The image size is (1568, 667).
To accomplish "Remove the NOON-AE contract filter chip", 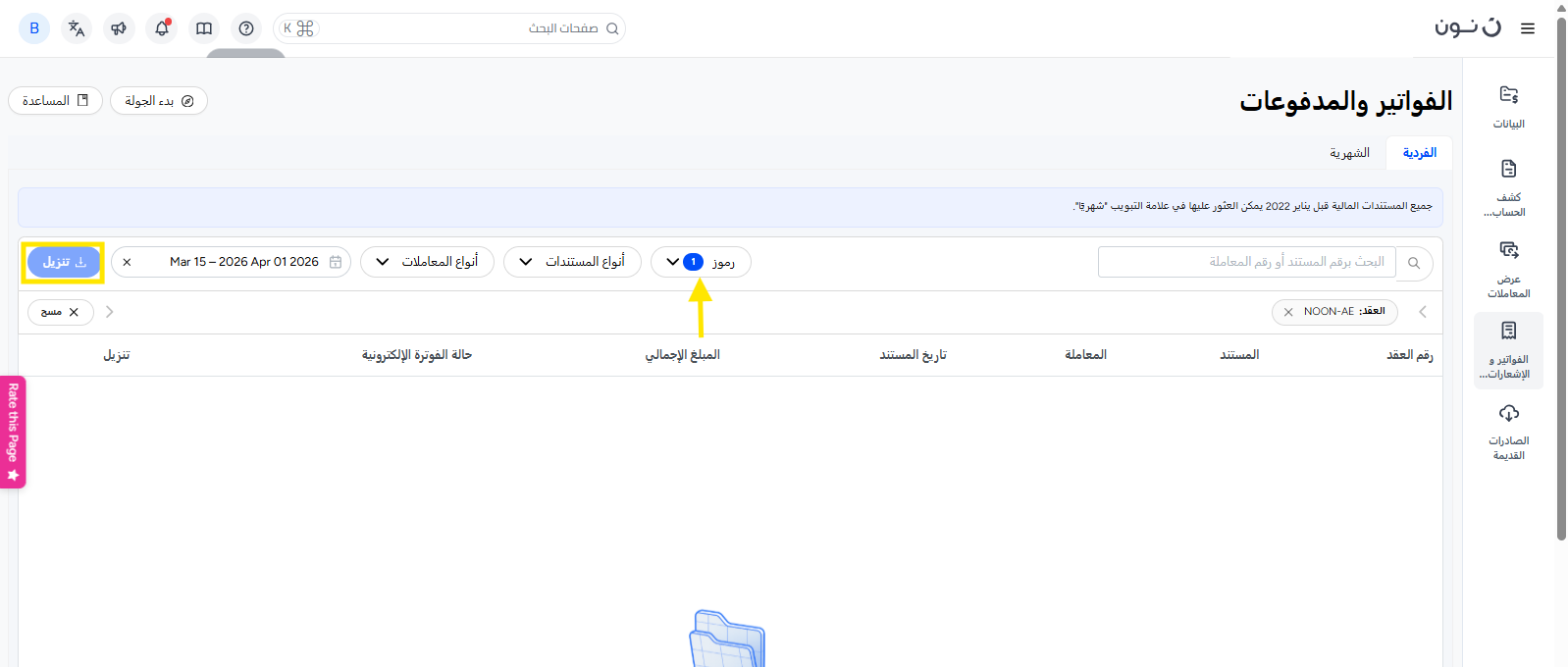I will coord(1288,312).
